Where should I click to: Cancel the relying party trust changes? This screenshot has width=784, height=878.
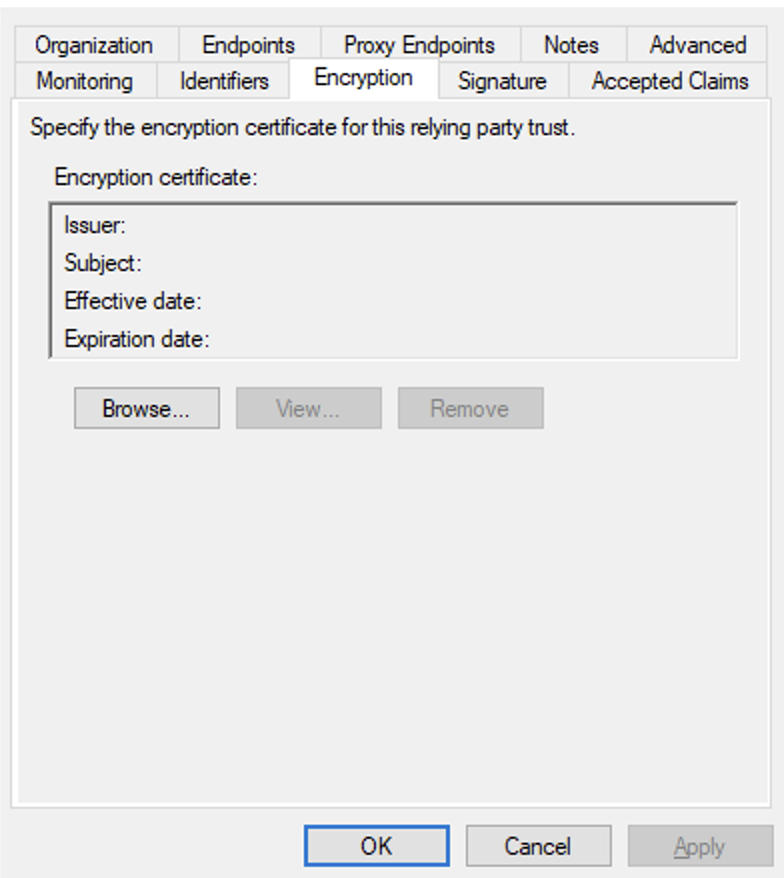click(x=537, y=846)
